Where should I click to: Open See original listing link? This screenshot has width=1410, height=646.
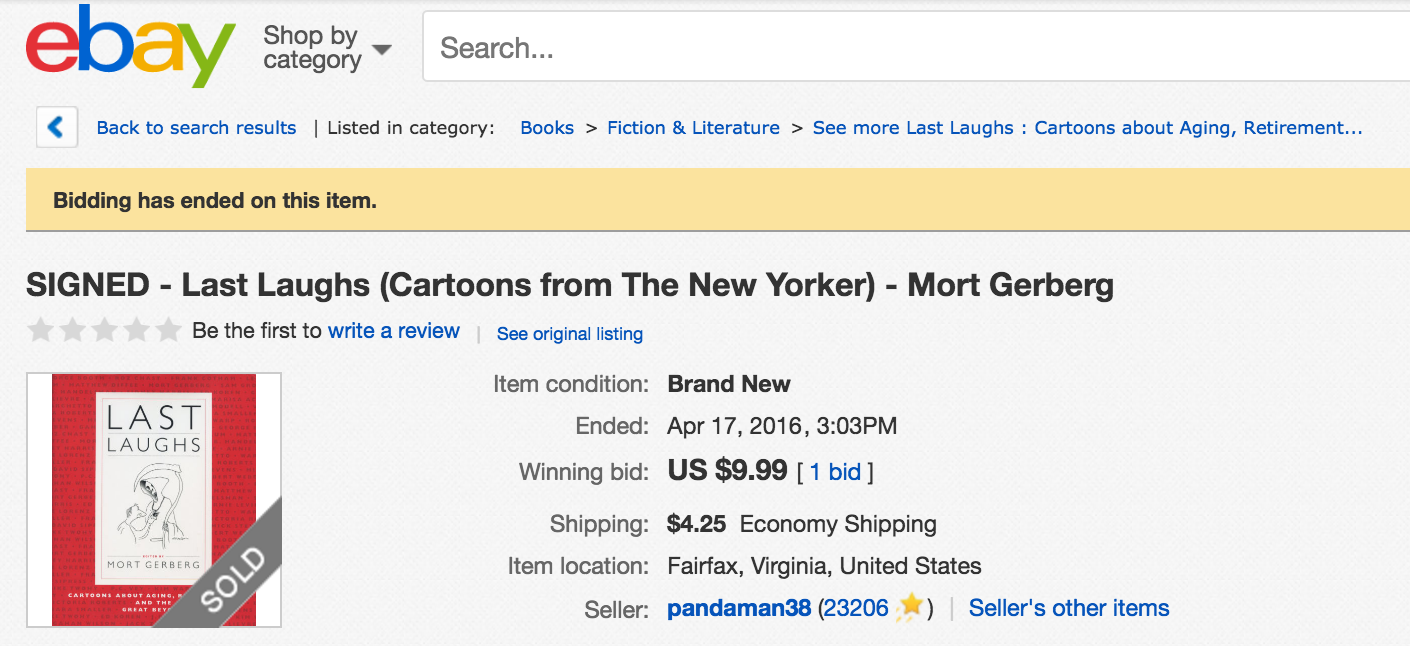click(x=569, y=334)
